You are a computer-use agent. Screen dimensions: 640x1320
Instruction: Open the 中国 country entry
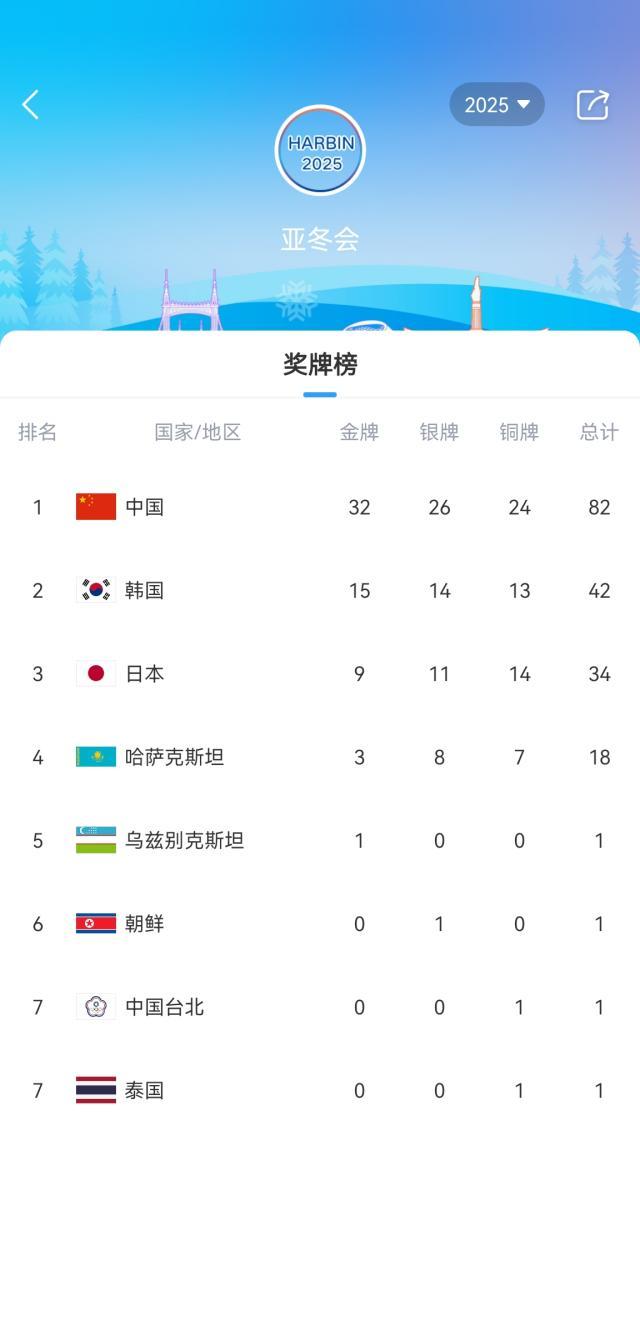tap(144, 507)
